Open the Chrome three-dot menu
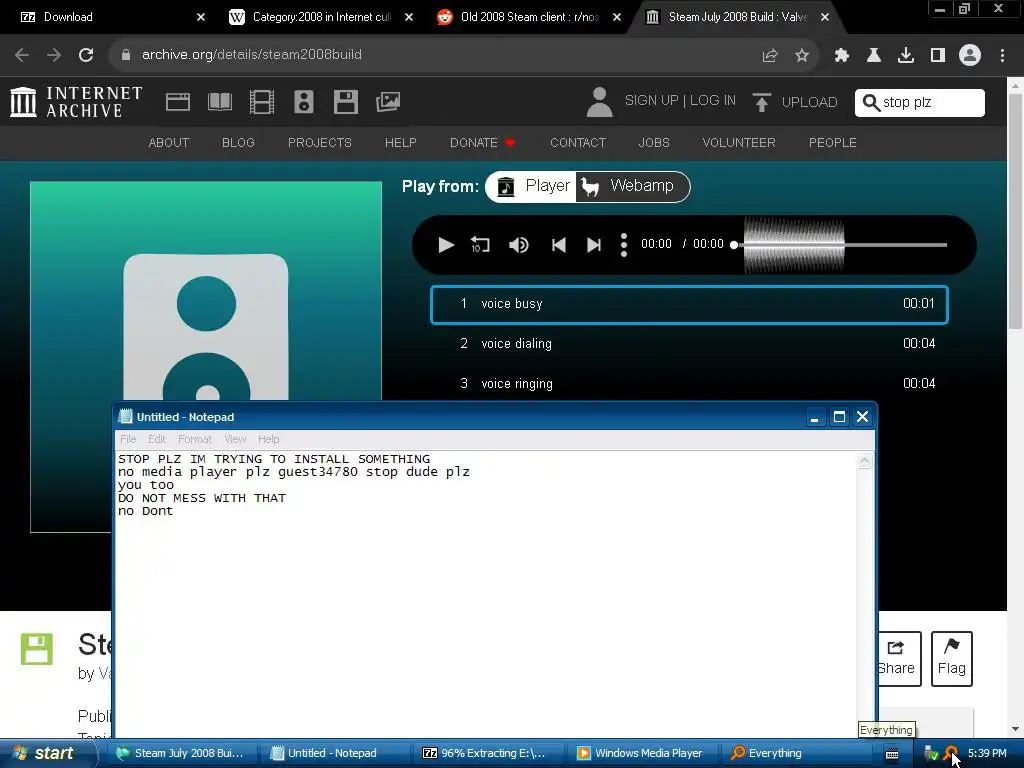Image resolution: width=1024 pixels, height=768 pixels. click(x=1002, y=56)
